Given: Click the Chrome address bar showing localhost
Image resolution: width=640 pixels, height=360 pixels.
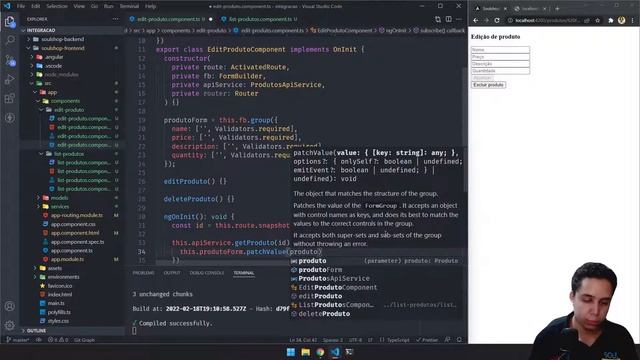Looking at the screenshot, I should tap(546, 20).
